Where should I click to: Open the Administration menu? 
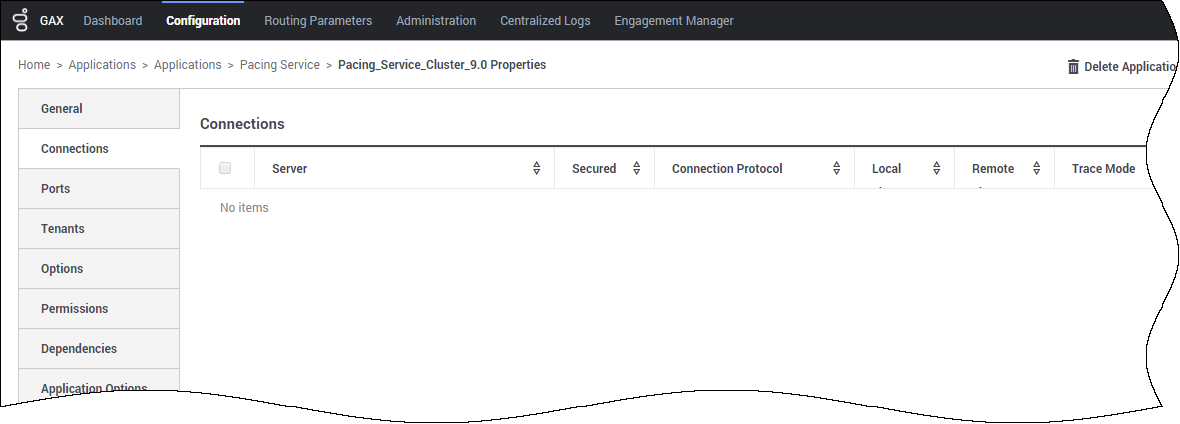coord(436,21)
